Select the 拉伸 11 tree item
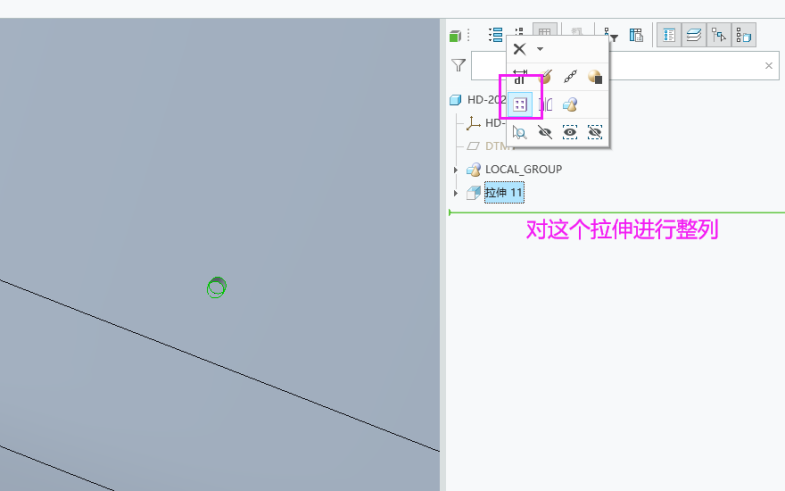 (504, 192)
